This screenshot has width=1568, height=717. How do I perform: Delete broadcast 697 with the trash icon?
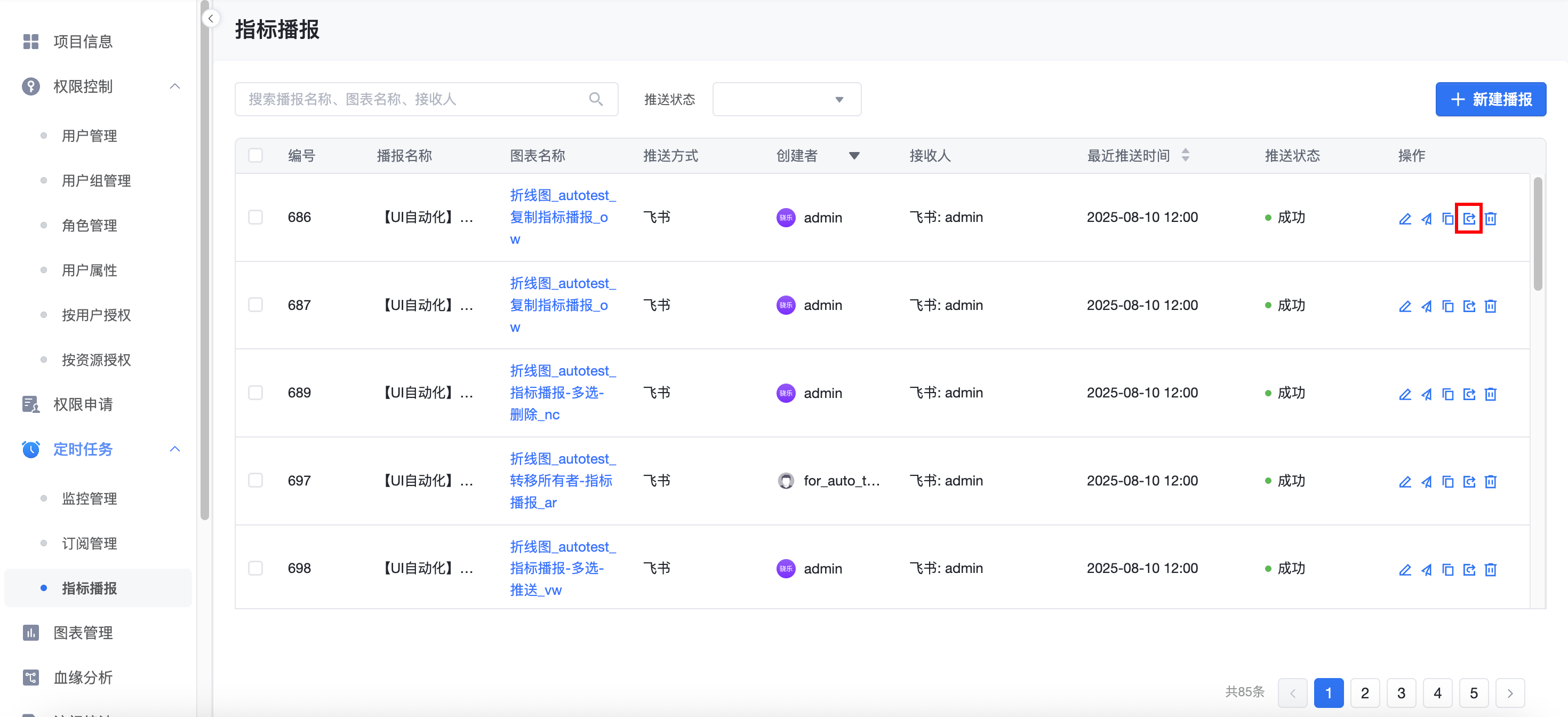coord(1490,482)
